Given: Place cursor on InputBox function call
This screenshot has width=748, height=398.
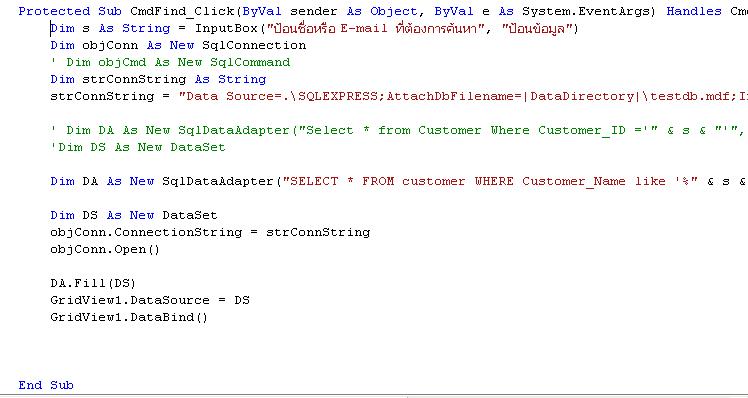Looking at the screenshot, I should [226, 29].
